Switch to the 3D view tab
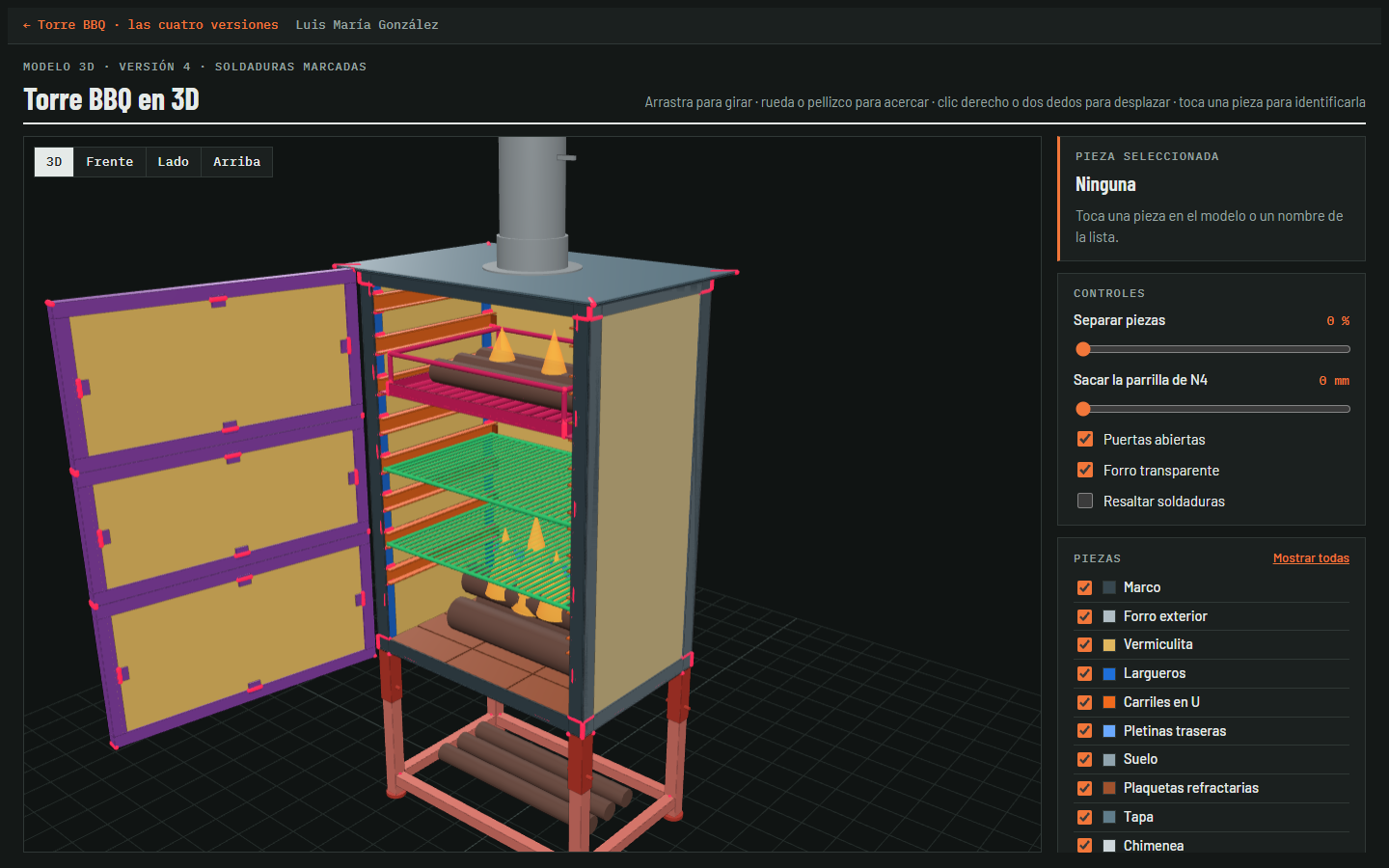Viewport: 1389px width, 868px height. coord(54,162)
